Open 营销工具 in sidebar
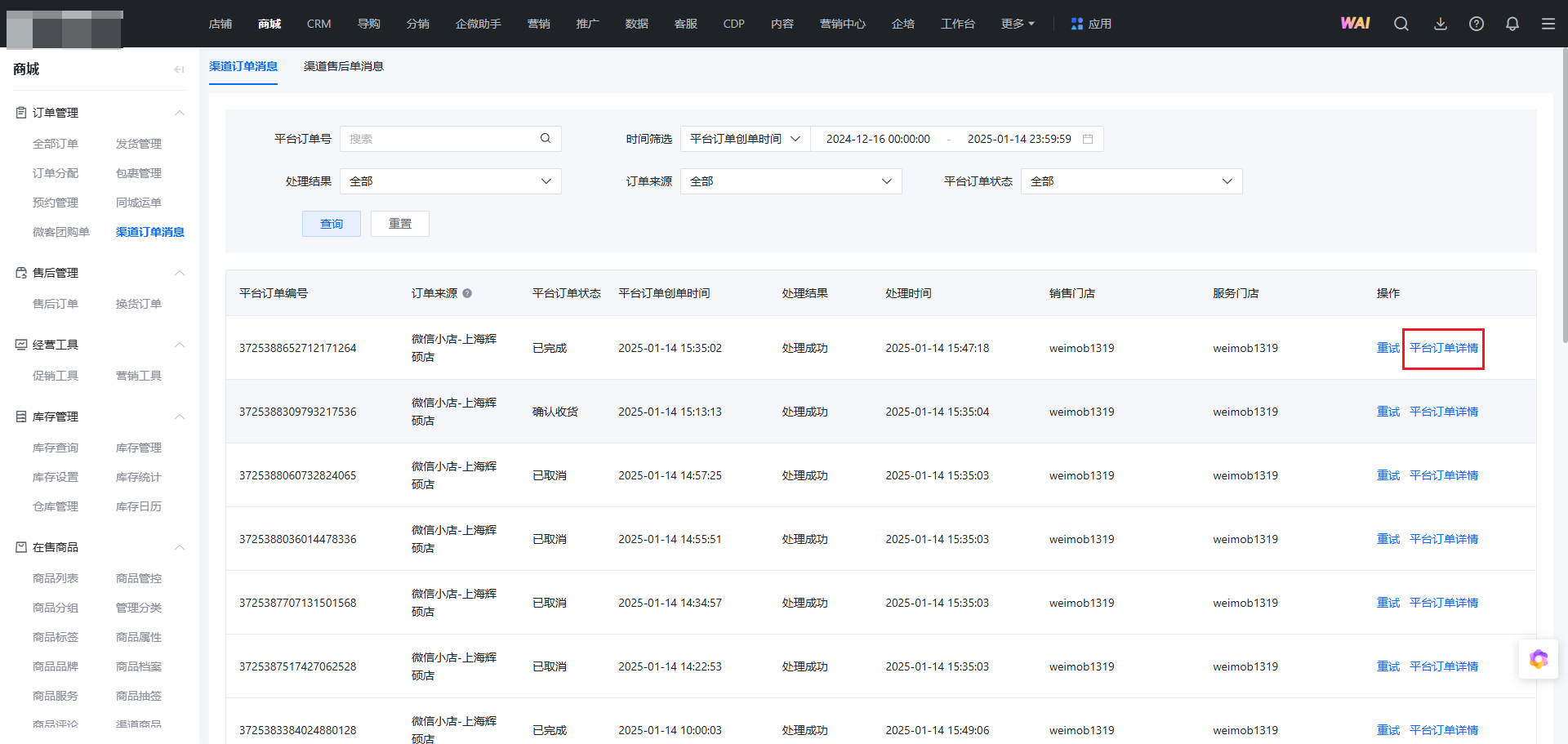The width and height of the screenshot is (1568, 744). (x=139, y=376)
